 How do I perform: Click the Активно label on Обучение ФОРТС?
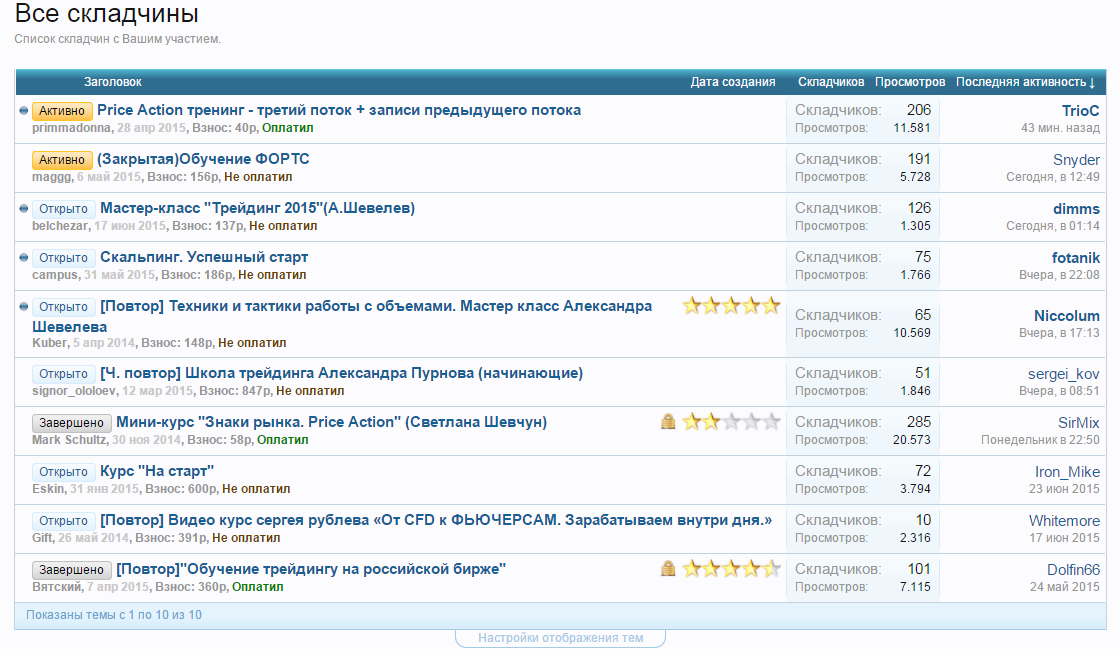point(62,160)
